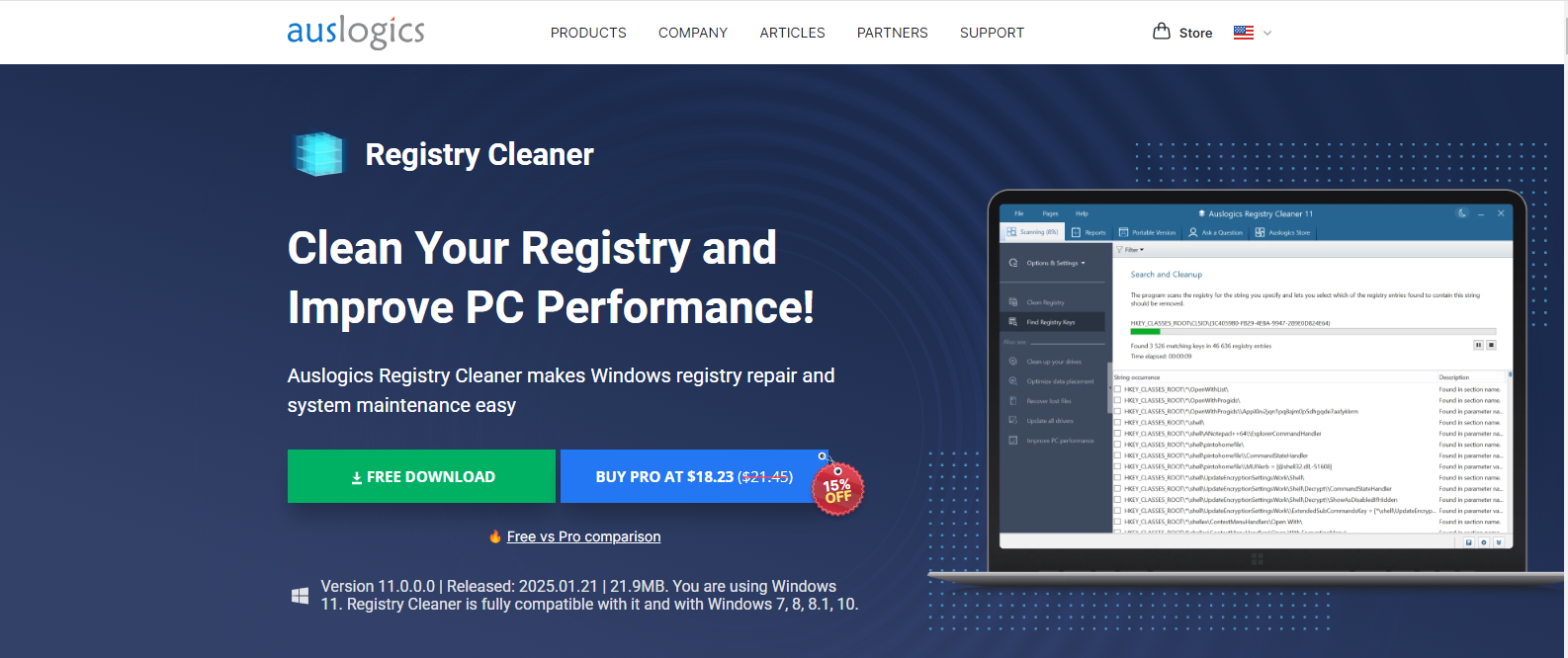1568x658 pixels.
Task: Click the Windows logo near version info
Action: click(300, 596)
